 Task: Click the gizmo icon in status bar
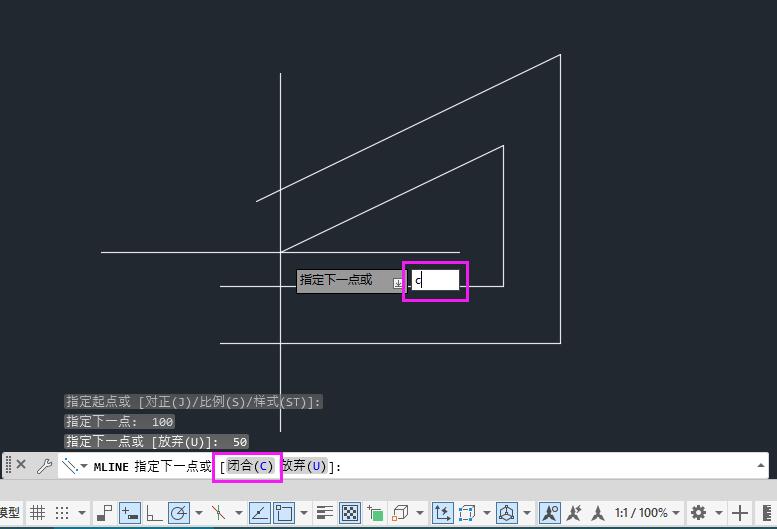coord(506,513)
